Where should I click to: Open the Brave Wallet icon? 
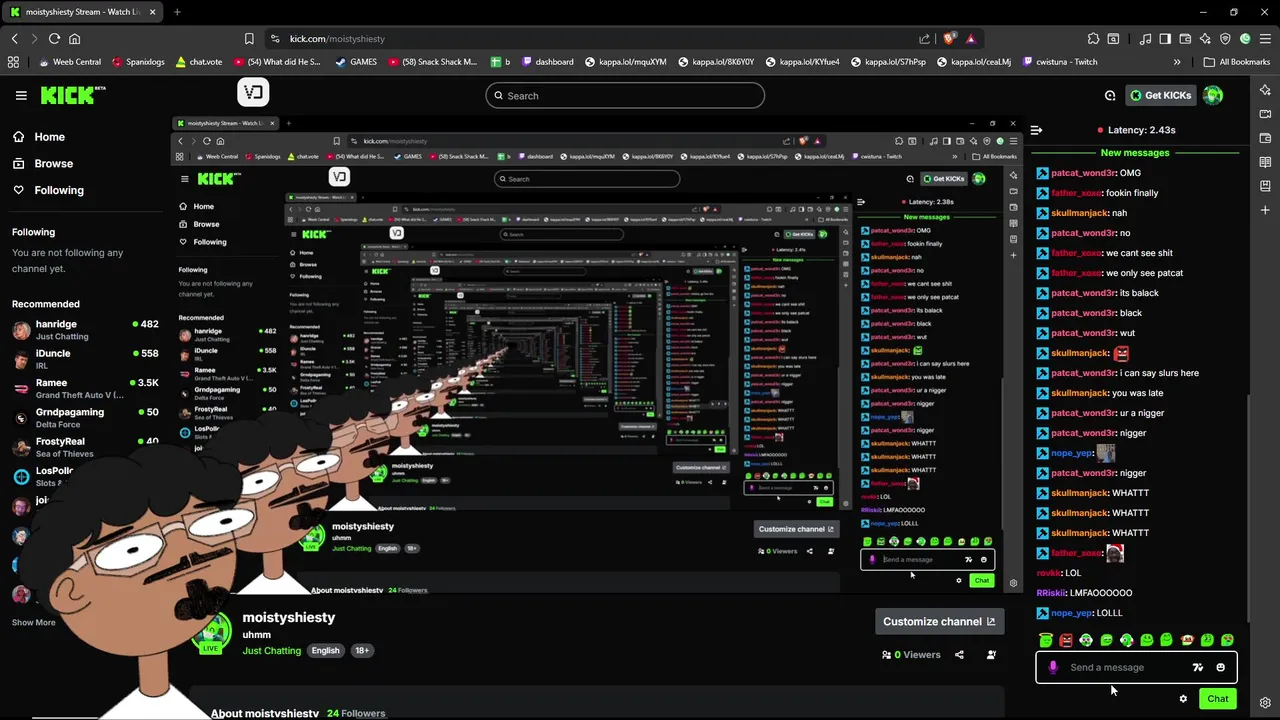1185,38
